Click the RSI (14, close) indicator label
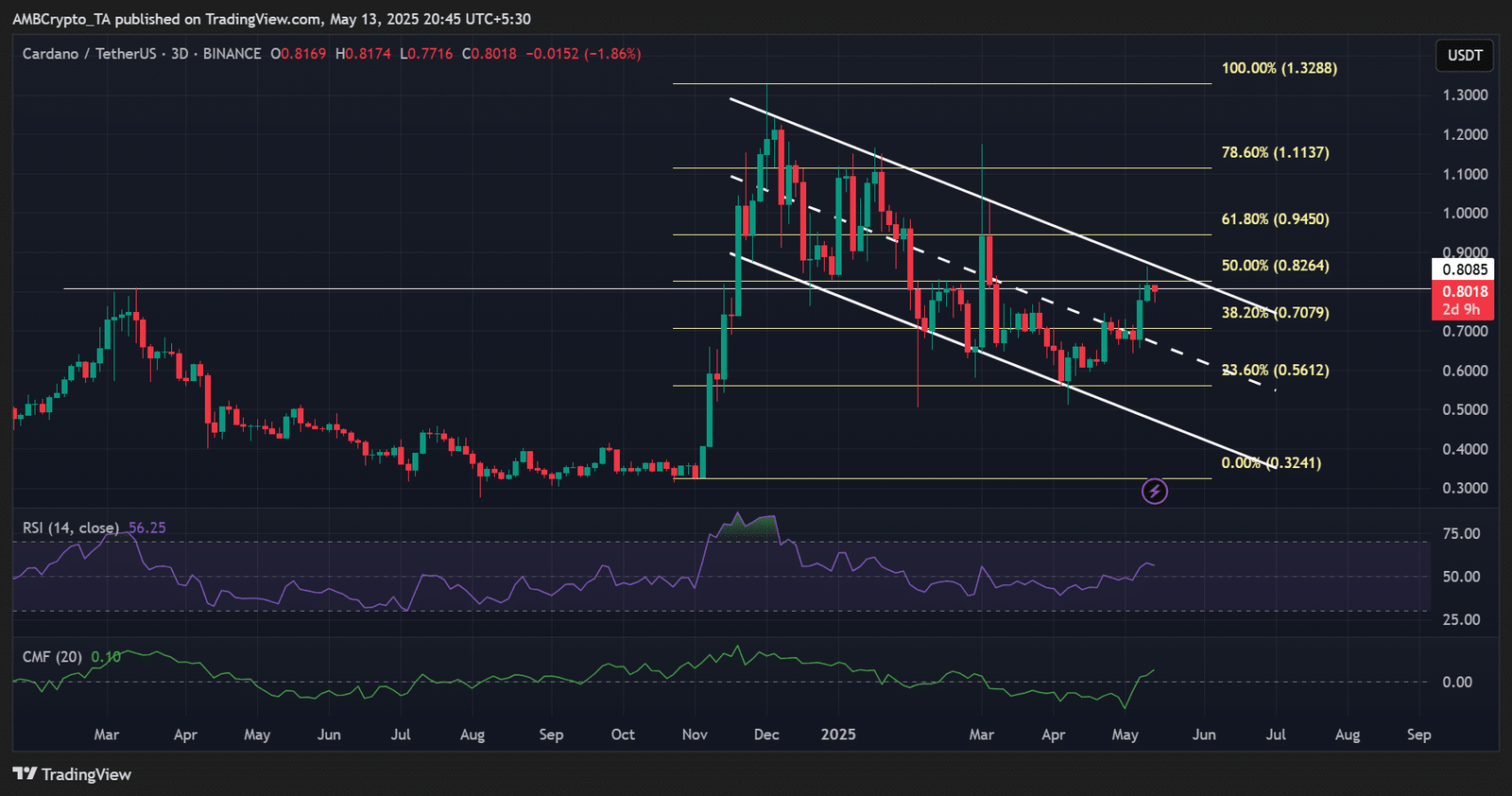The width and height of the screenshot is (1512, 796). coord(71,528)
